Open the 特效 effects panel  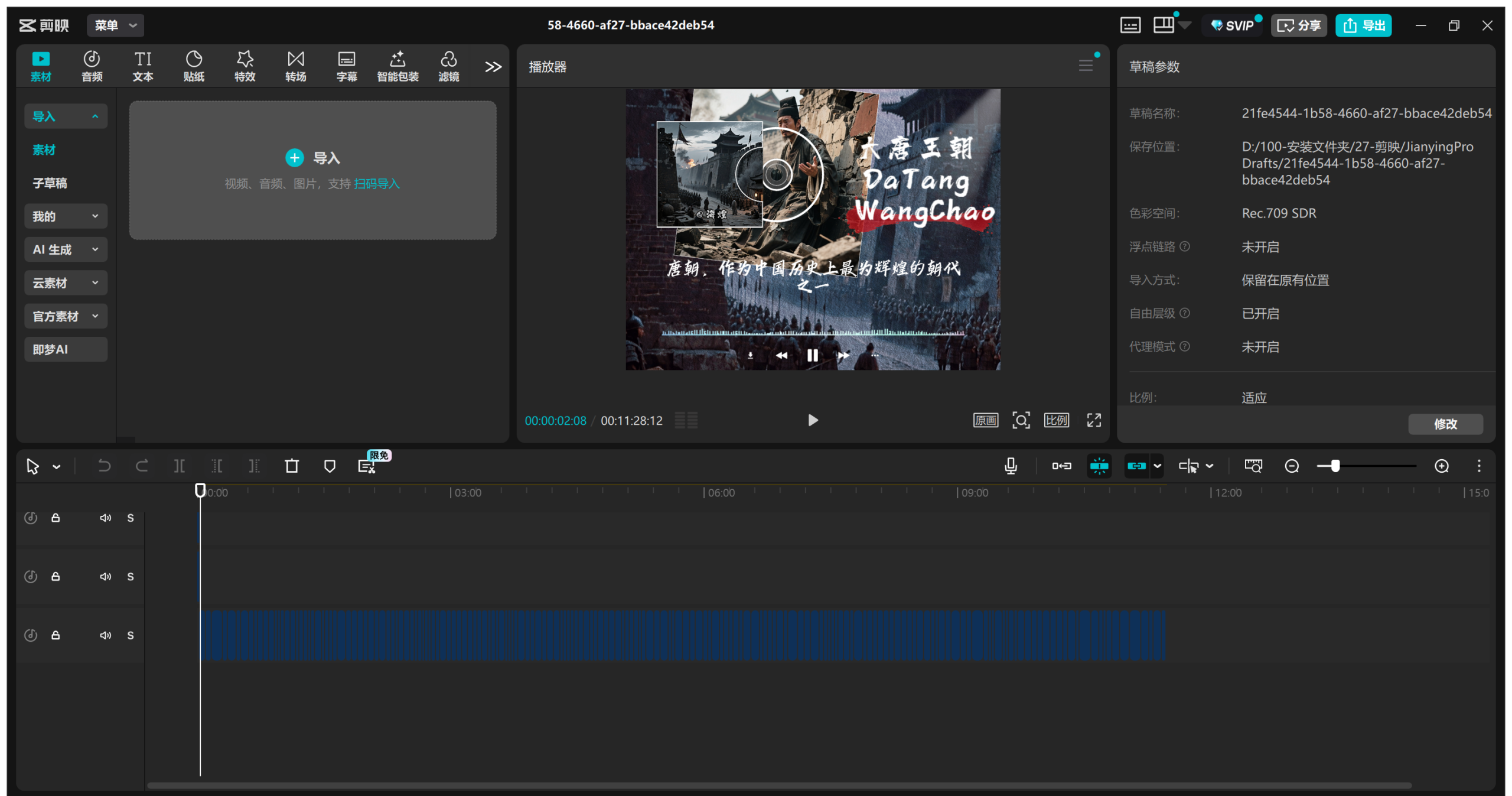tap(245, 66)
